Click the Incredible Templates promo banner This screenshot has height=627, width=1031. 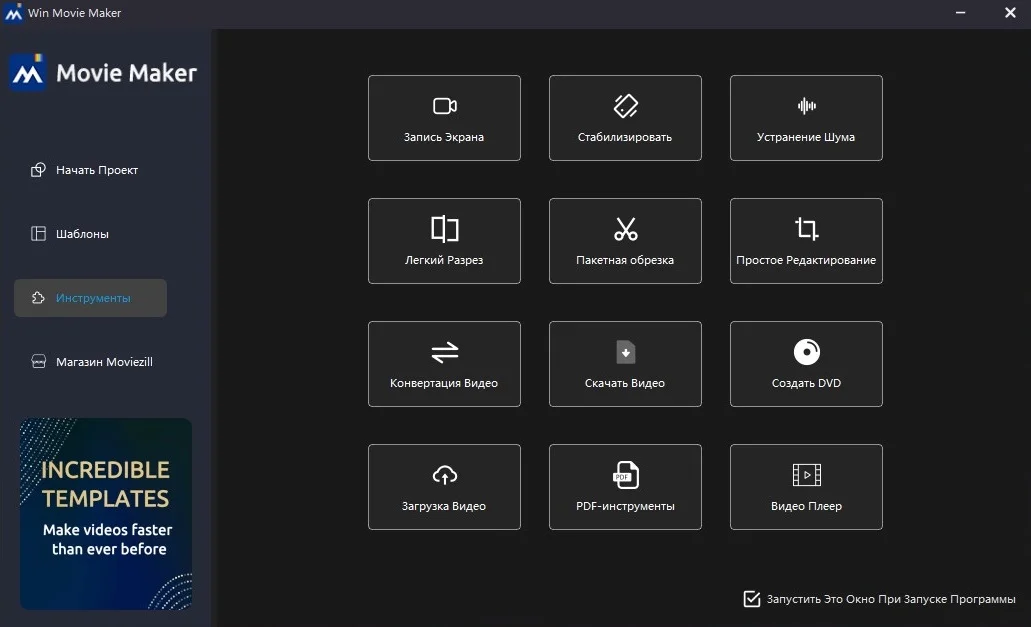tap(106, 514)
